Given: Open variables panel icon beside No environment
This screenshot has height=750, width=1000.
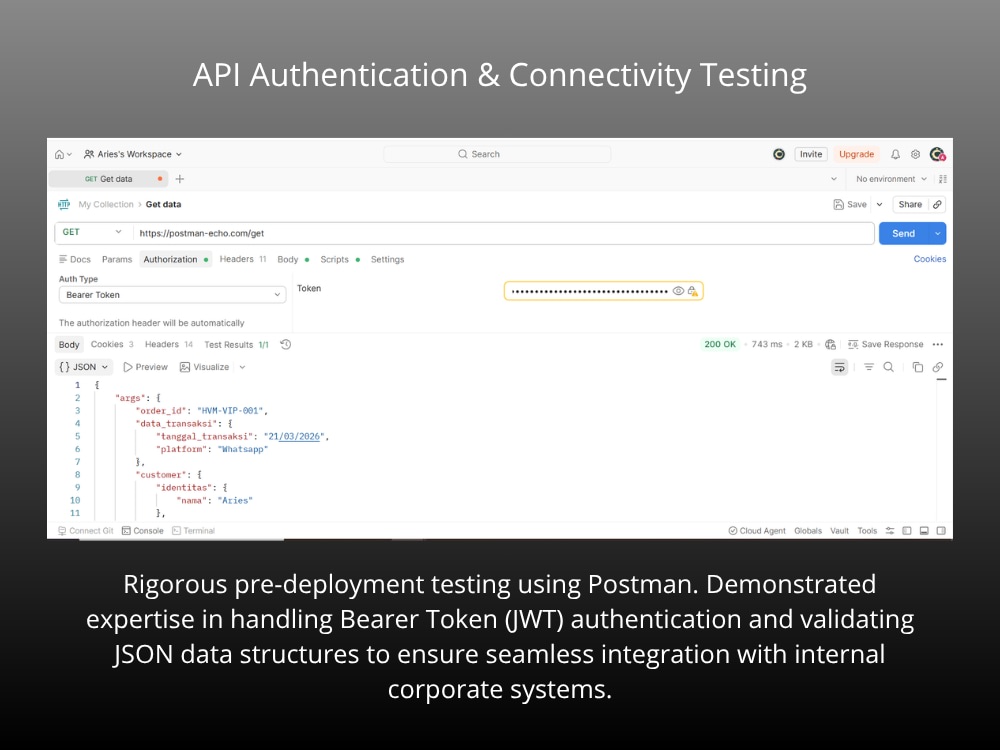Looking at the screenshot, I should [x=943, y=179].
